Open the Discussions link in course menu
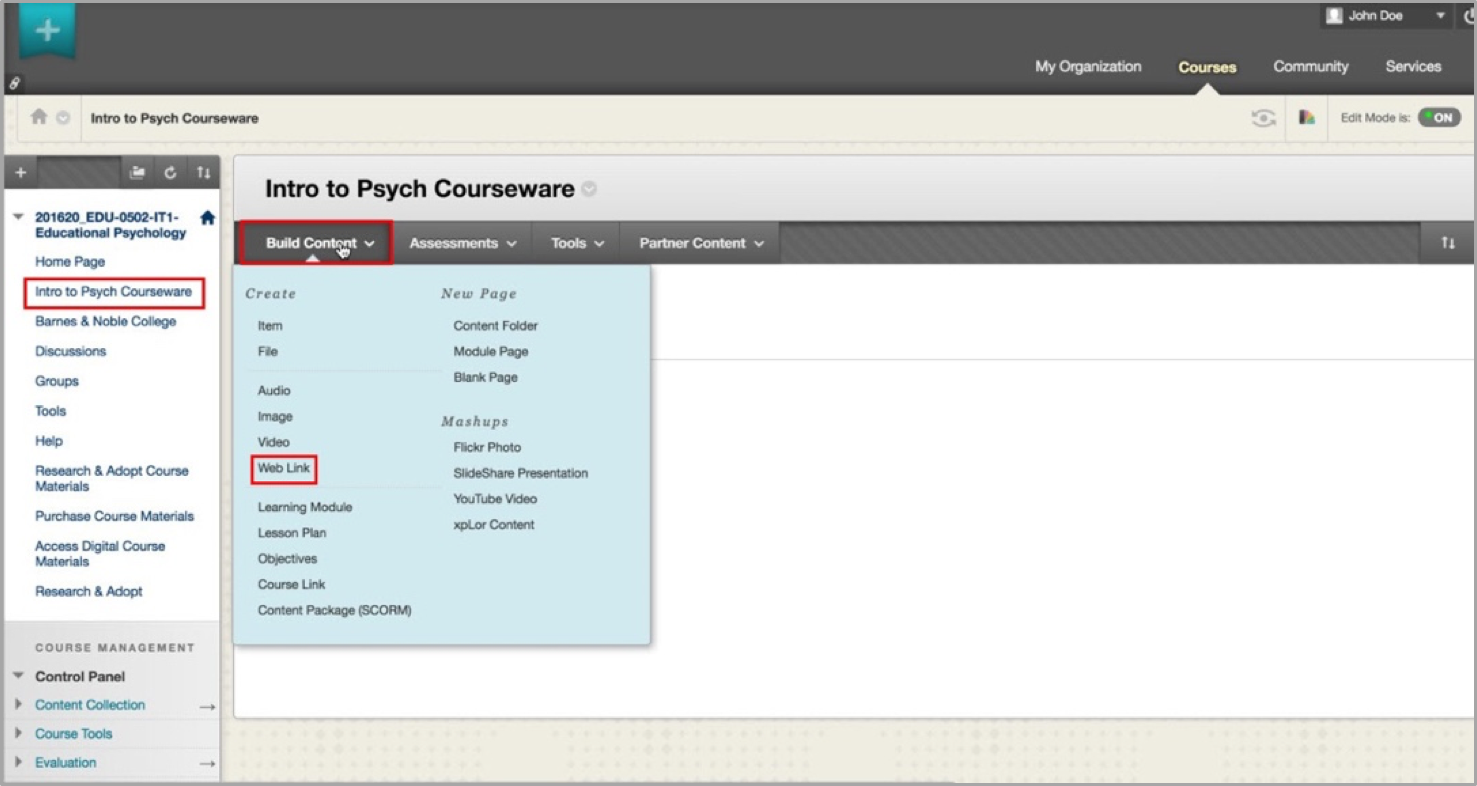The width and height of the screenshot is (1477, 786). point(70,351)
